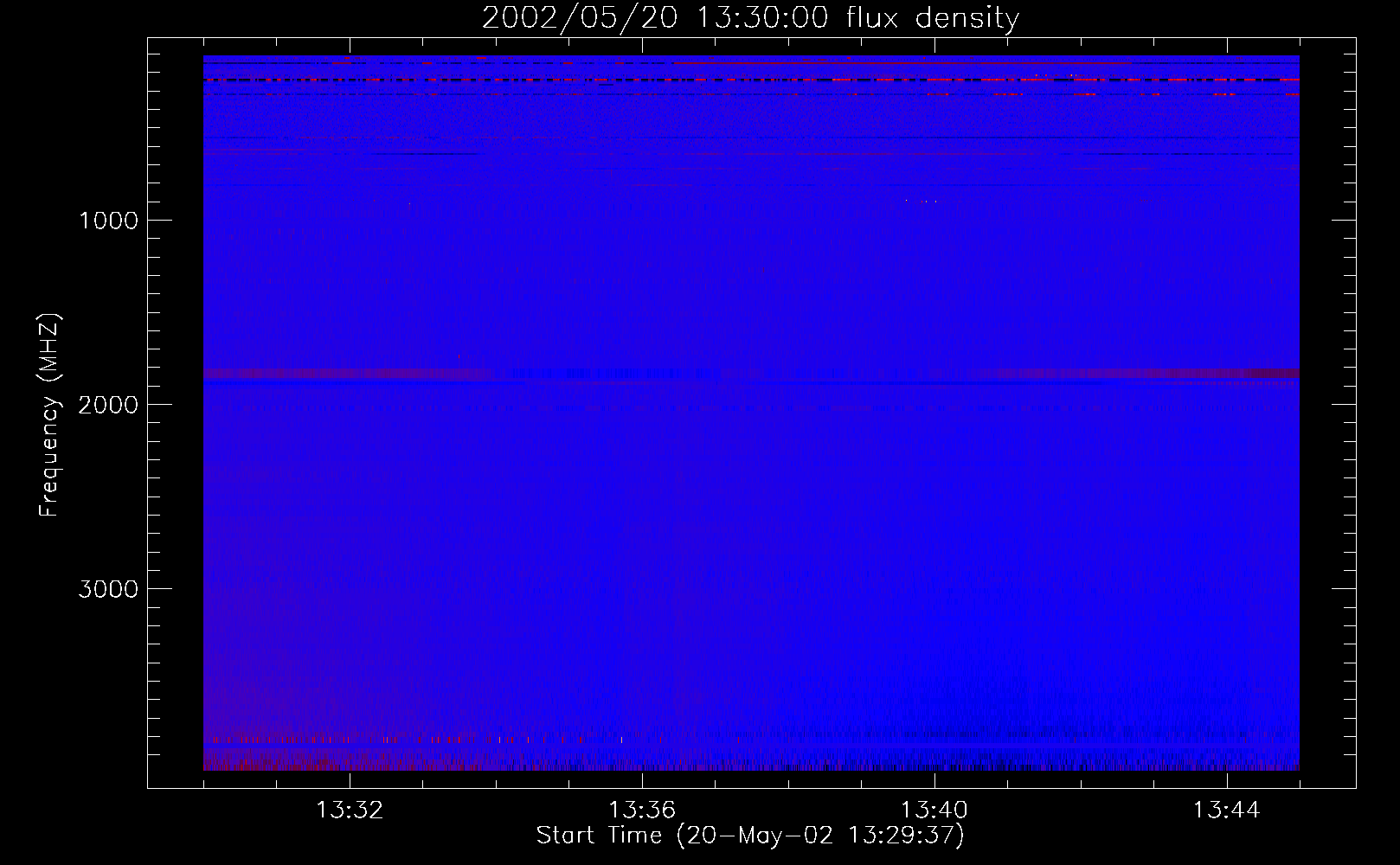
Task: Click the 2000 frequency tick label
Action: click(x=109, y=405)
